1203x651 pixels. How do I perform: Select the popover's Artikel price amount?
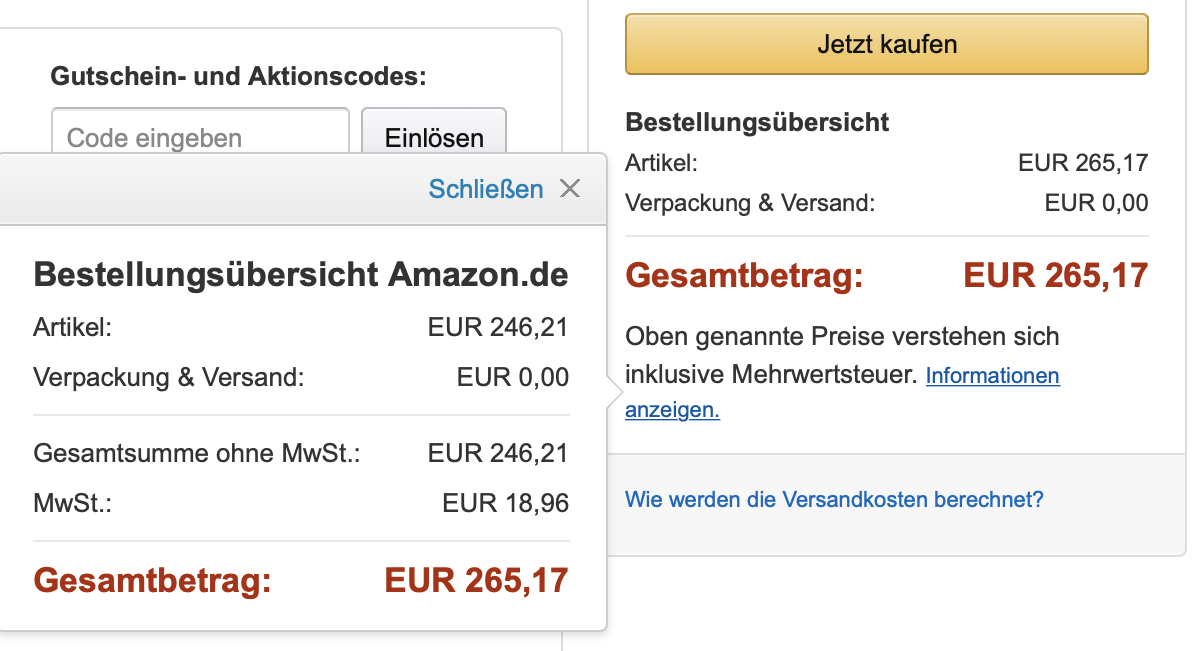pos(498,327)
